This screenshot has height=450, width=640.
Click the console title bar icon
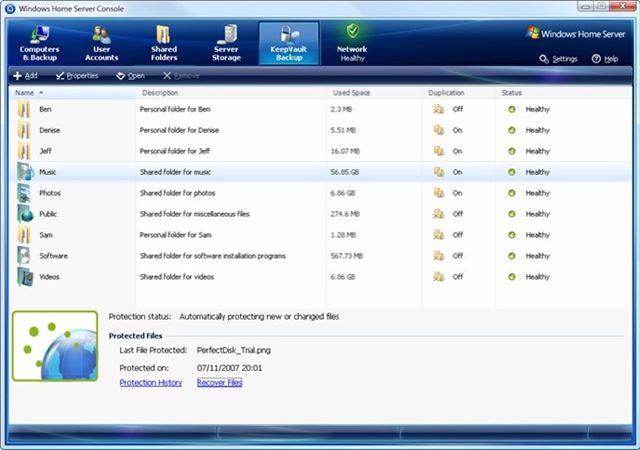[10, 9]
